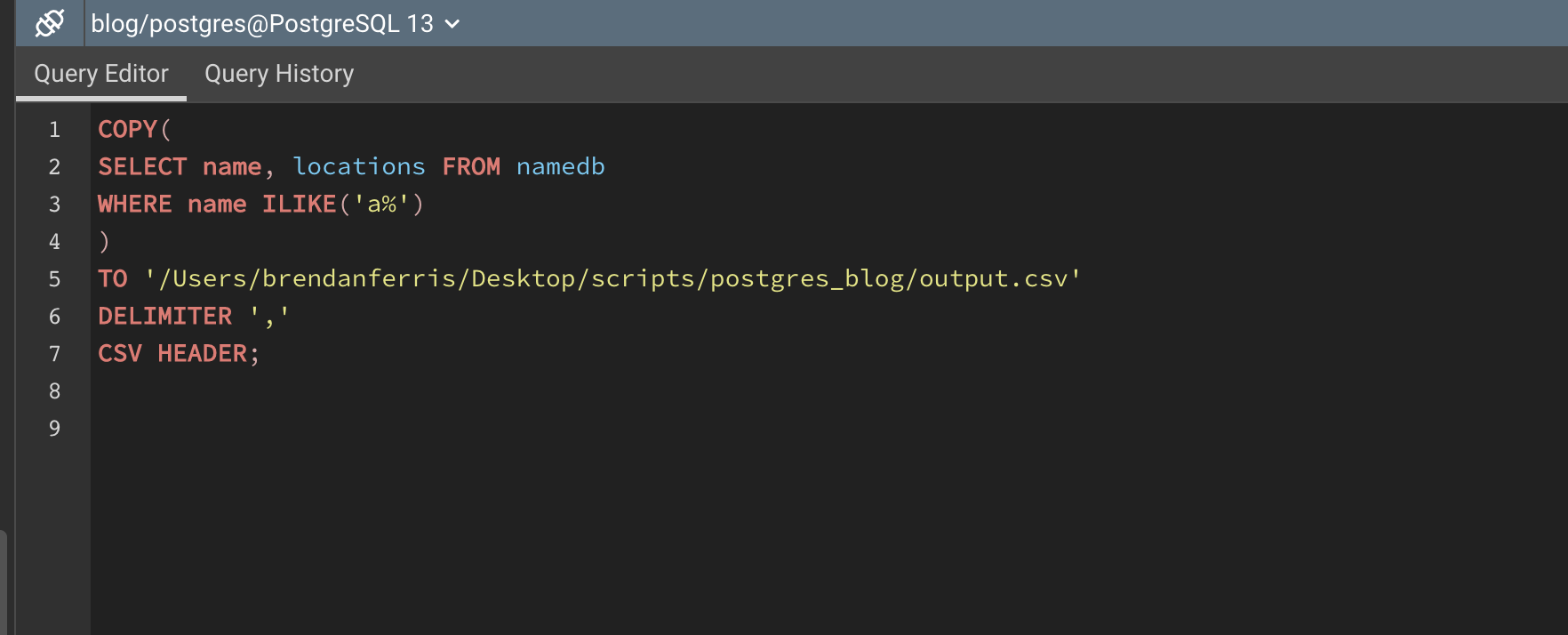This screenshot has width=1568, height=635.
Task: Place cursor on the COPY keyword
Action: tap(127, 130)
